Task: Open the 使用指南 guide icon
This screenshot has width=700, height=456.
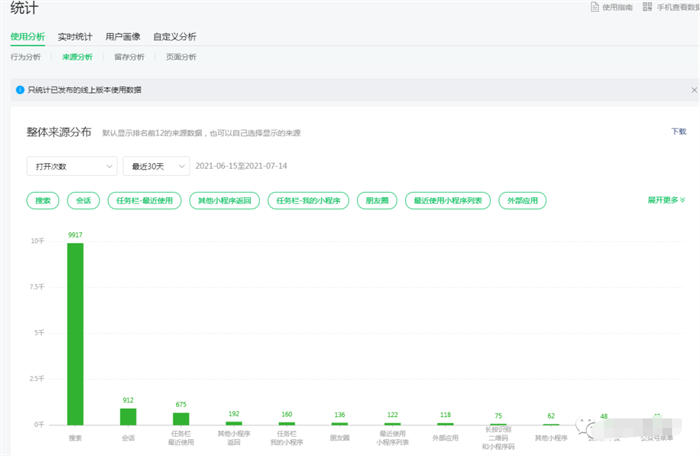Action: [594, 8]
